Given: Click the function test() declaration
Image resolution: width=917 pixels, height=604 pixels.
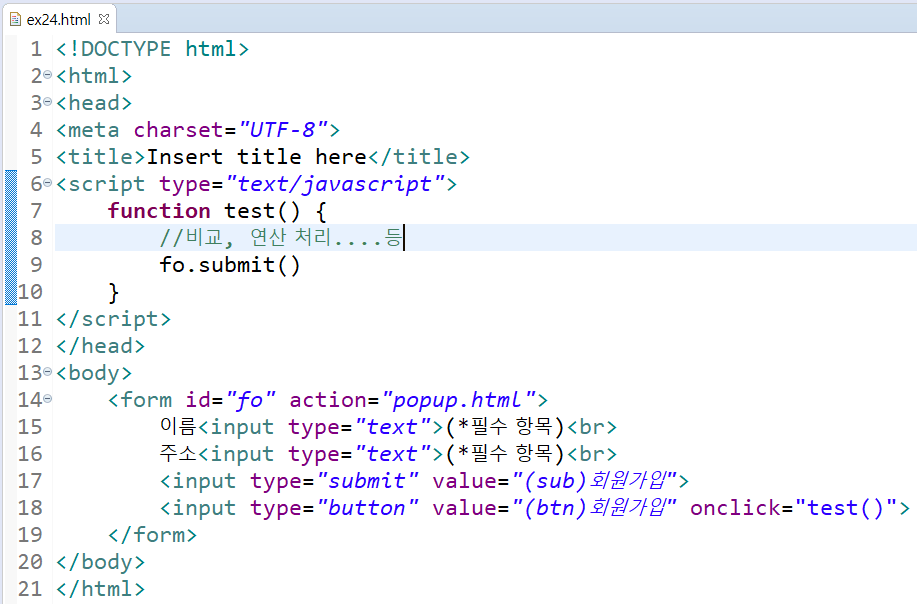Looking at the screenshot, I should click(x=217, y=211).
